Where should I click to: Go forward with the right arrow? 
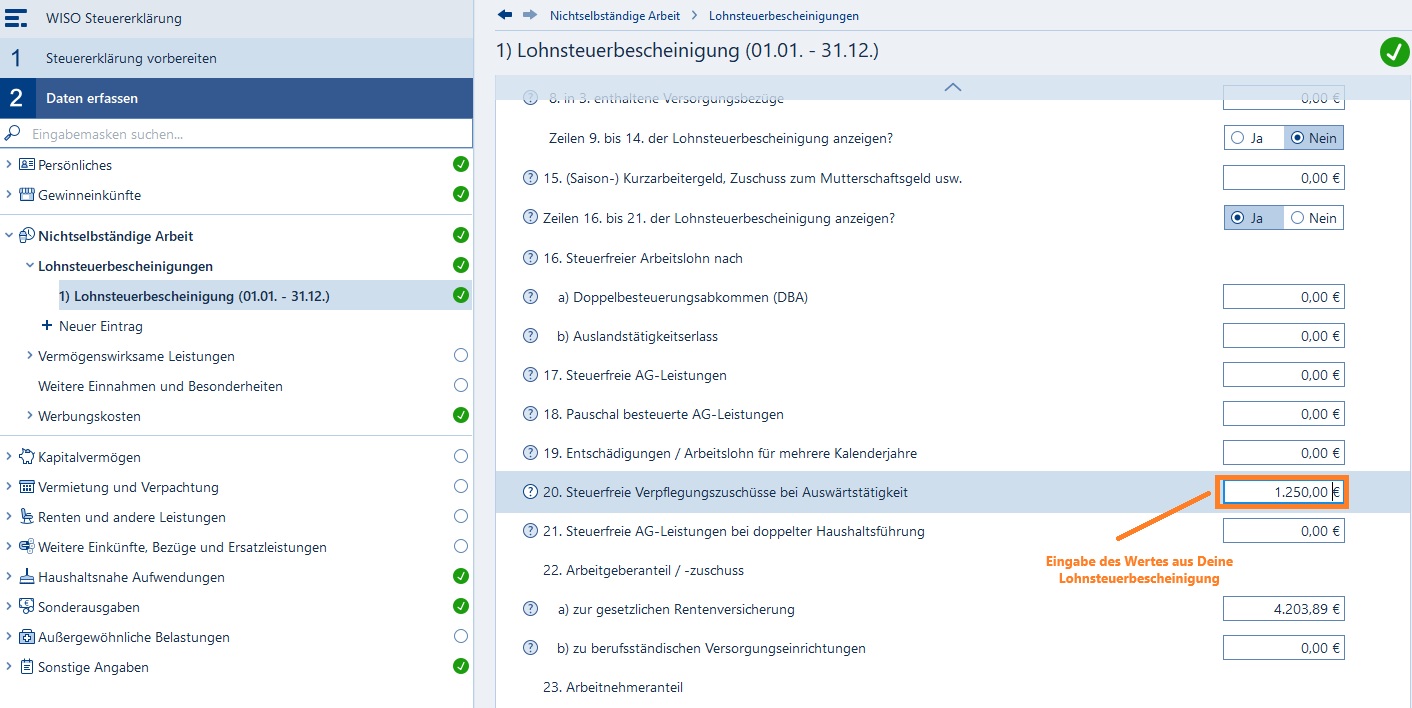[x=529, y=15]
